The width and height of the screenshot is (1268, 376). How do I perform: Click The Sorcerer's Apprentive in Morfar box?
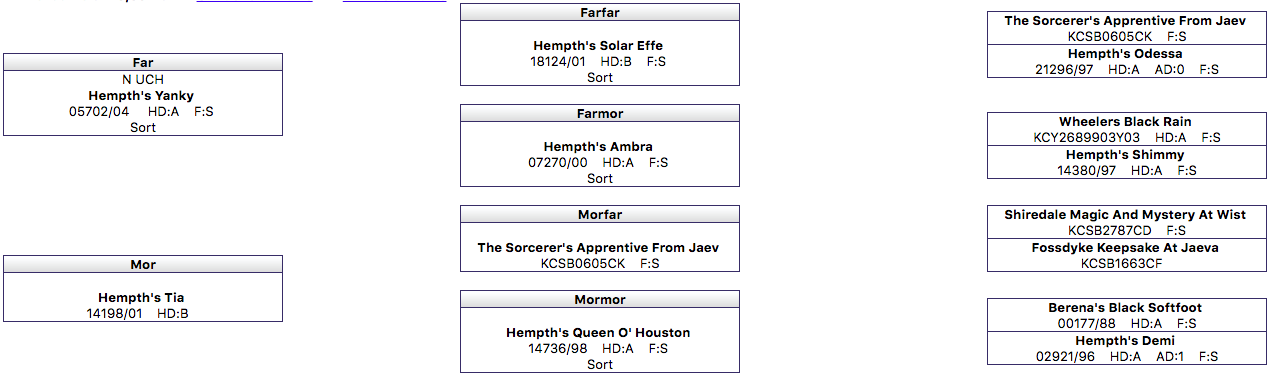[598, 248]
